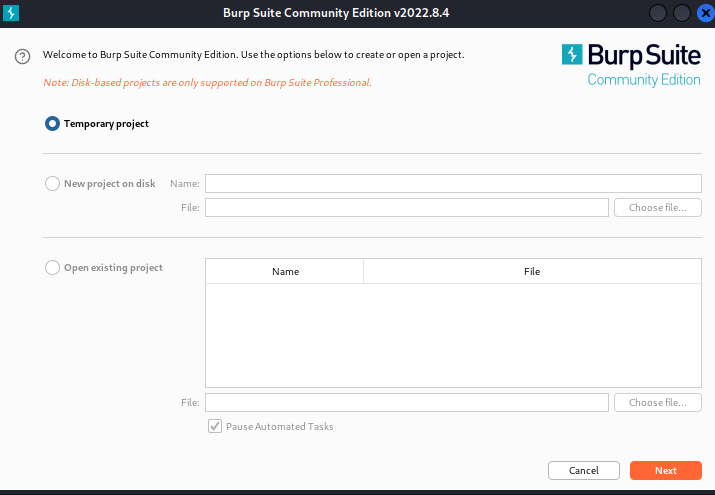Select the Temporary project radio button

coord(52,124)
